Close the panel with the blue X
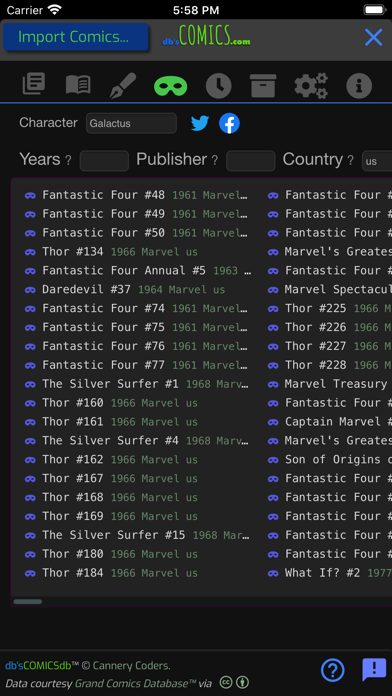Screen dimensions: 392x696 pos(373,37)
